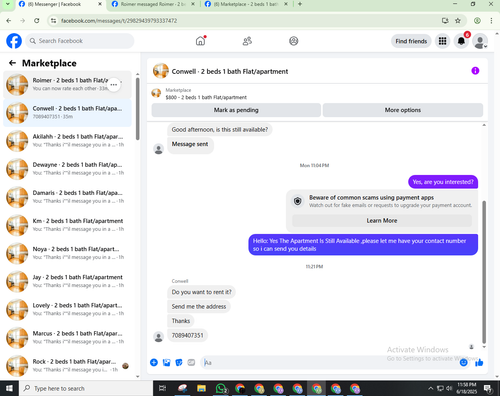Click the chat list scrollbar

(x=138, y=109)
